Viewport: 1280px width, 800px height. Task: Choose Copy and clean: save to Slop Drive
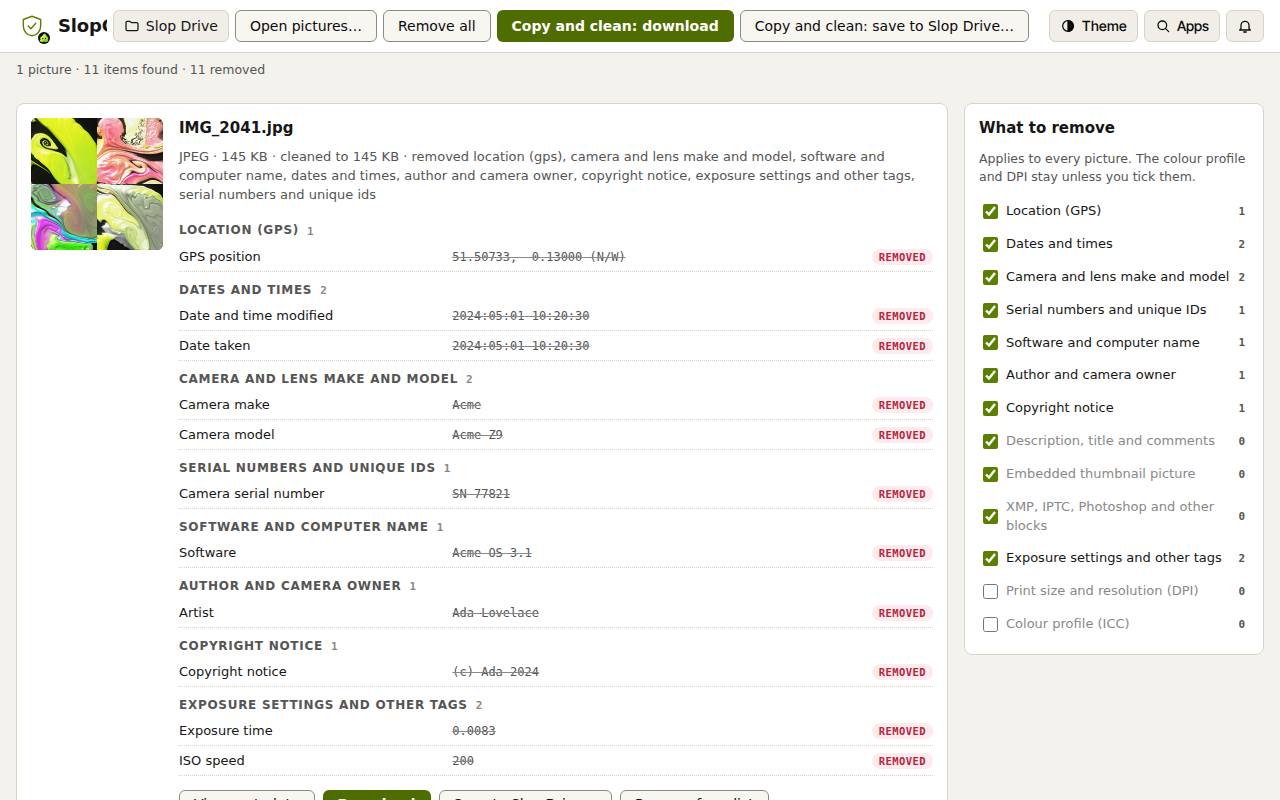click(884, 26)
